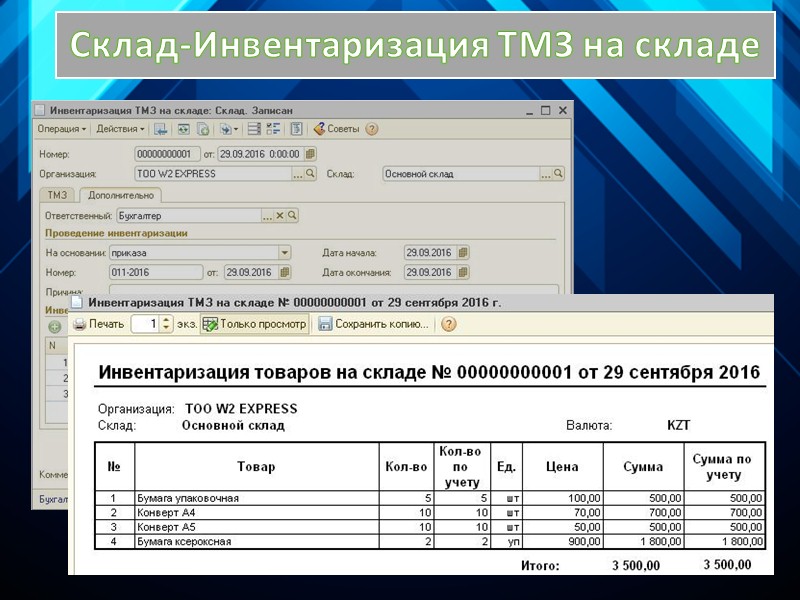Click the document Номер field 00000000001
Viewport: 800px width, 600px height.
click(167, 154)
